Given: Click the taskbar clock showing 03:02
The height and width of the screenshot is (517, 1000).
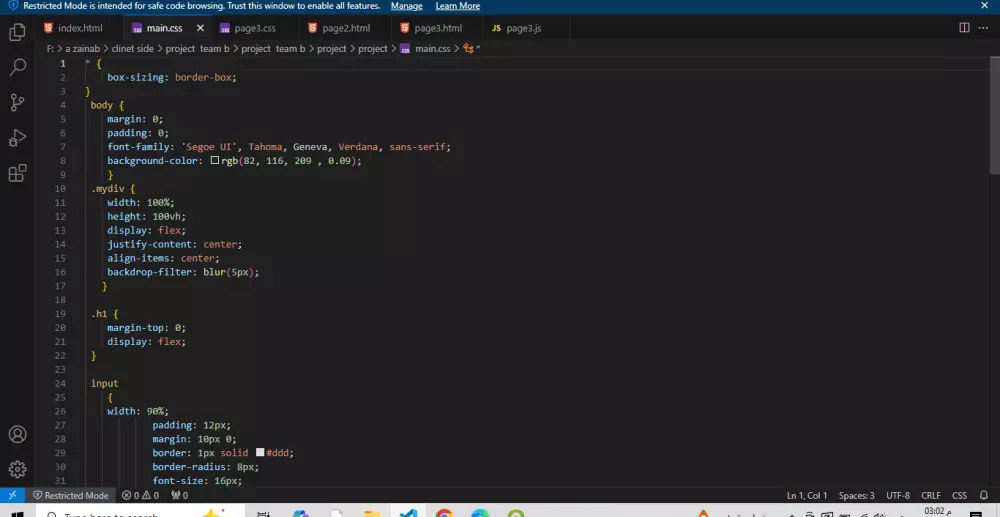Looking at the screenshot, I should 938,512.
